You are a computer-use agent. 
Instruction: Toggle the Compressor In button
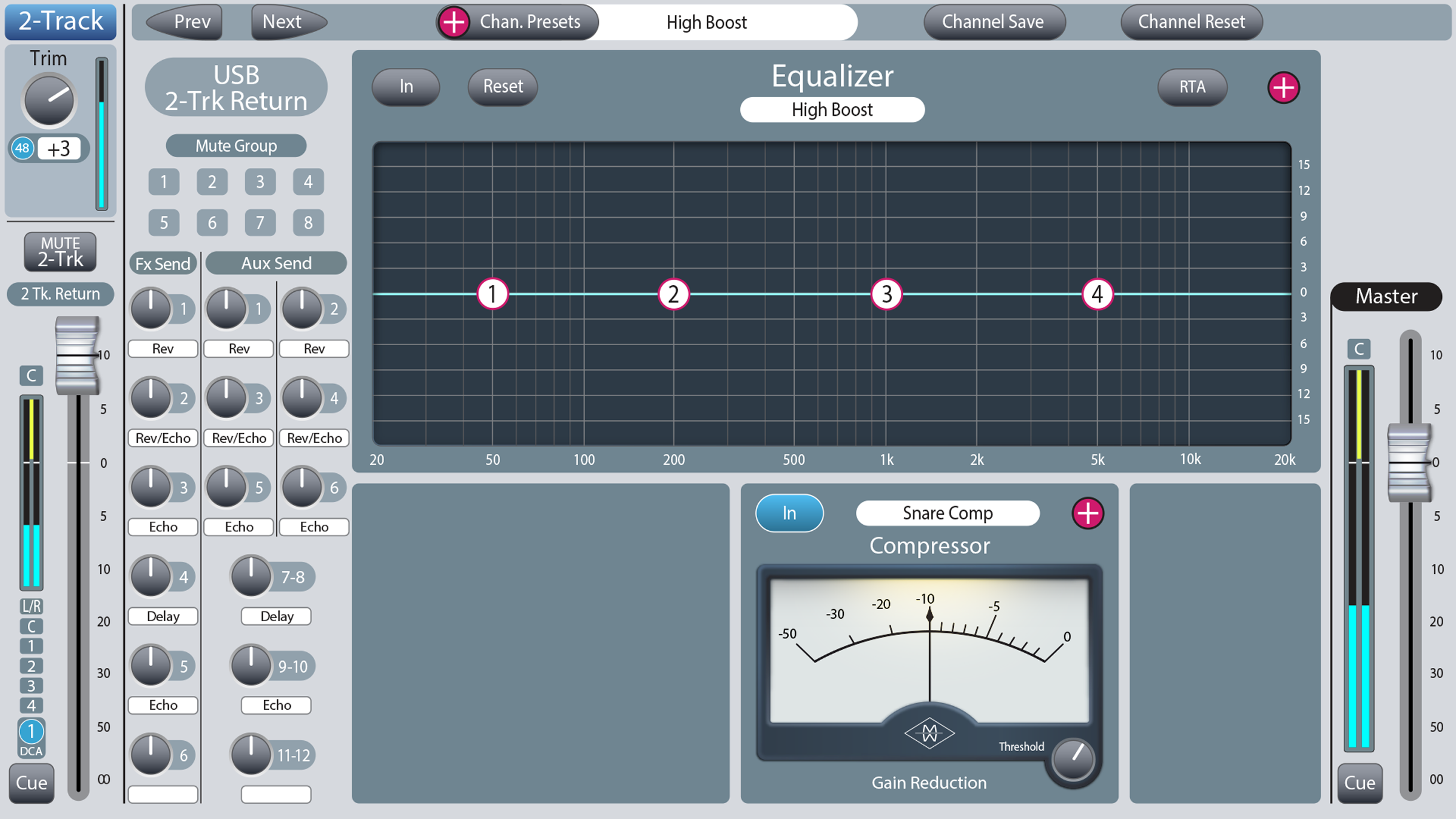[789, 513]
